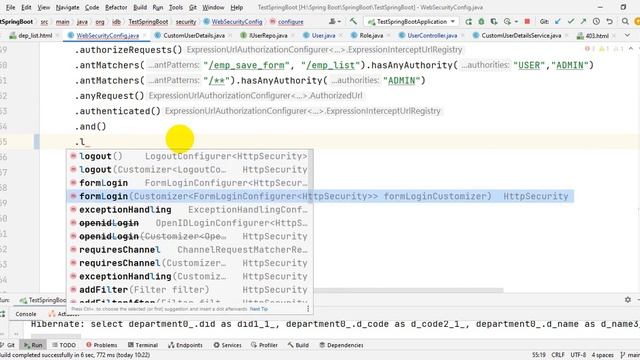Switch to the User.java tab
The image size is (640, 360).
coord(323,36)
